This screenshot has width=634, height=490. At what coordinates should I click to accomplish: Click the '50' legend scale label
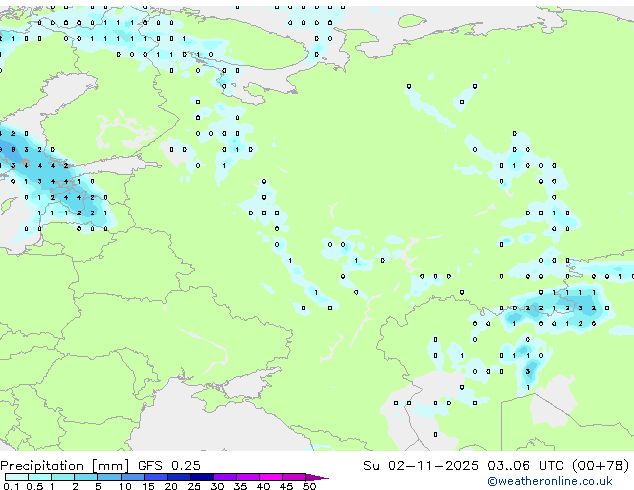(309, 486)
